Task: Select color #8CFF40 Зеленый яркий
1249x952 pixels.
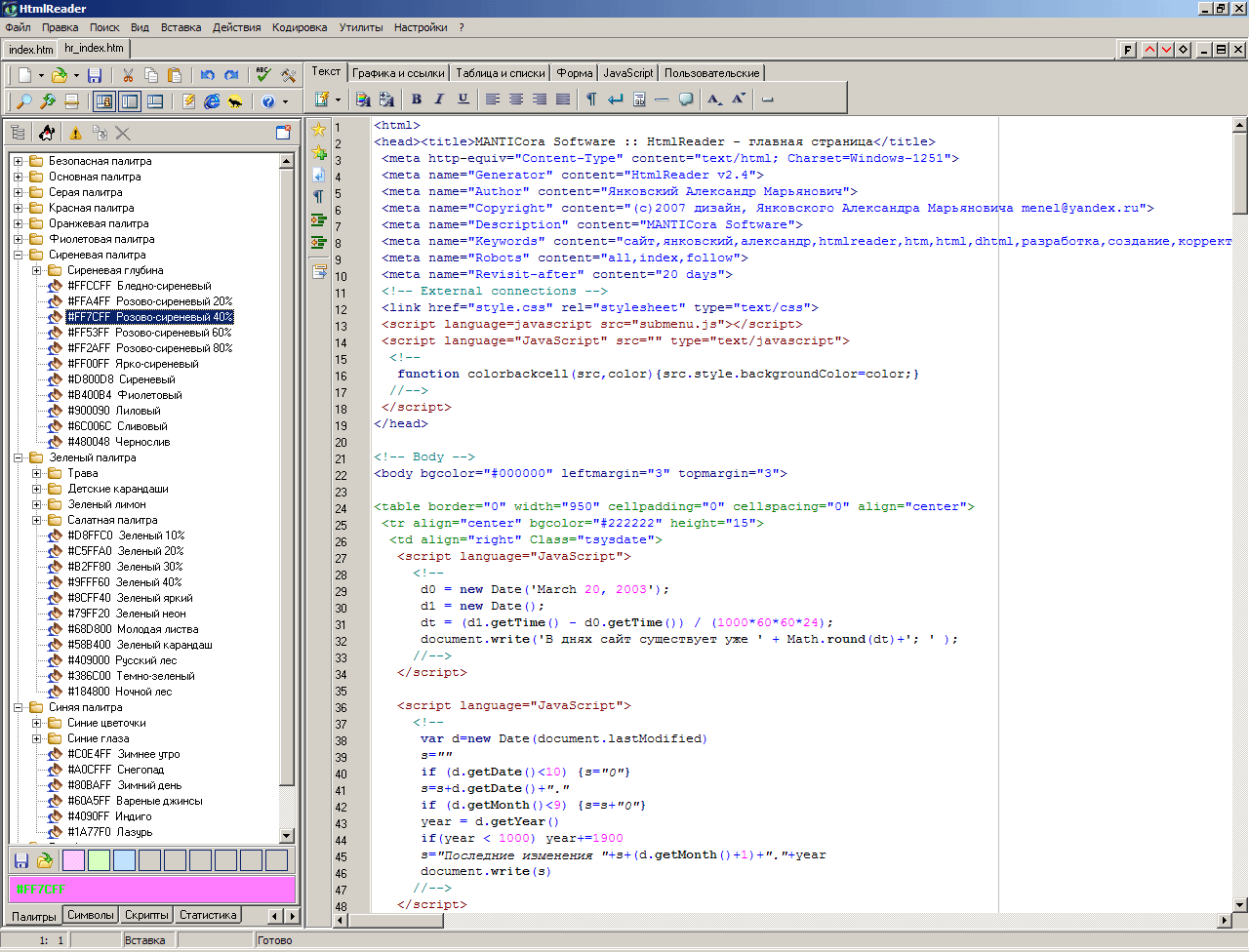Action: (130, 598)
